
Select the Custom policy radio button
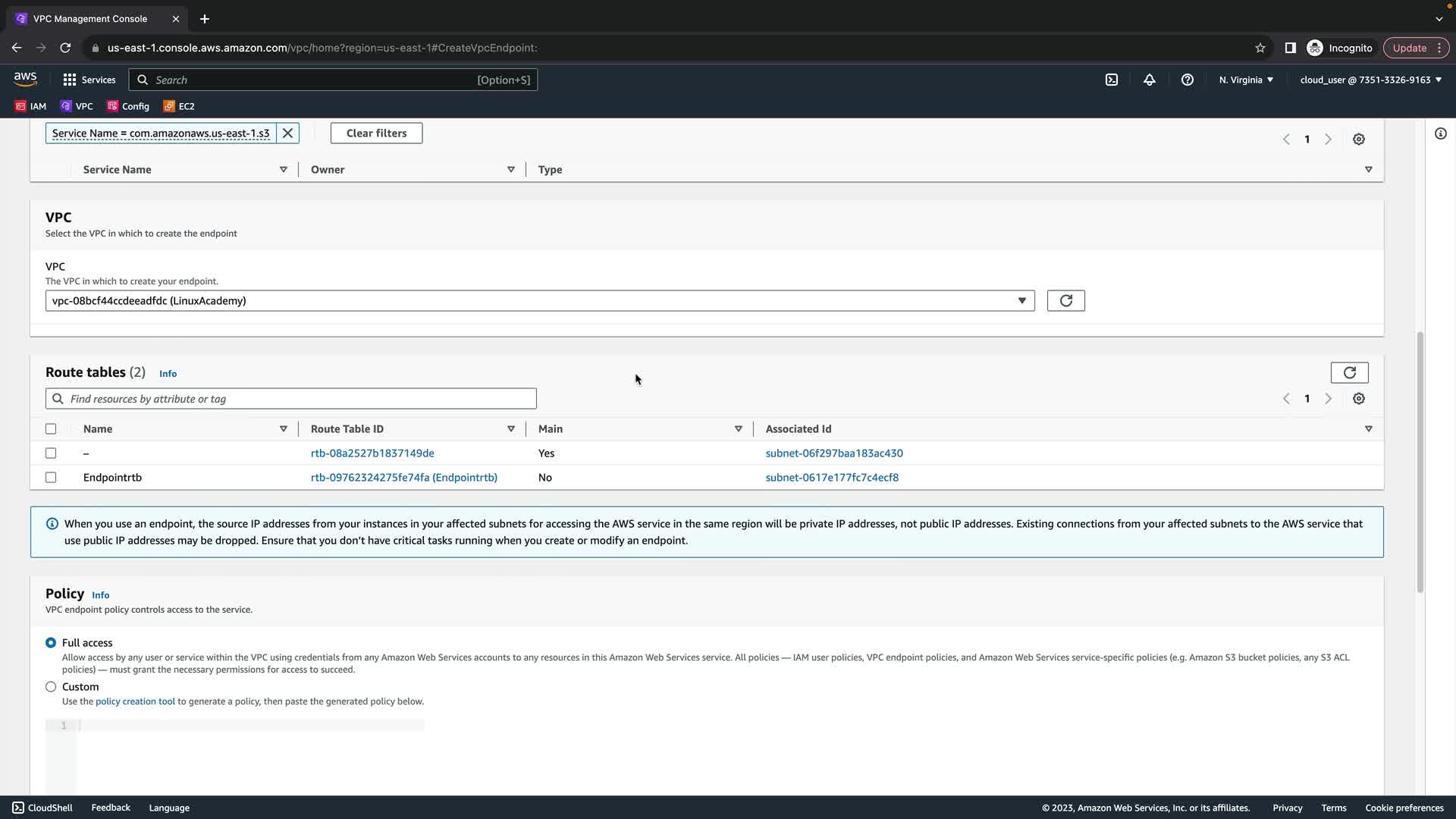point(51,687)
